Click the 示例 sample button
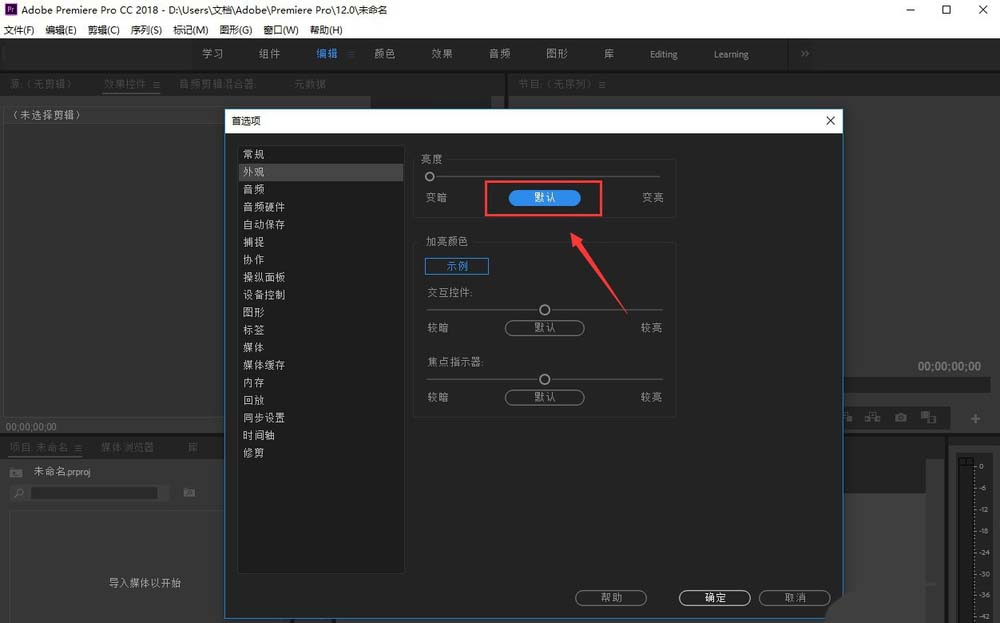1000x623 pixels. pyautogui.click(x=457, y=266)
